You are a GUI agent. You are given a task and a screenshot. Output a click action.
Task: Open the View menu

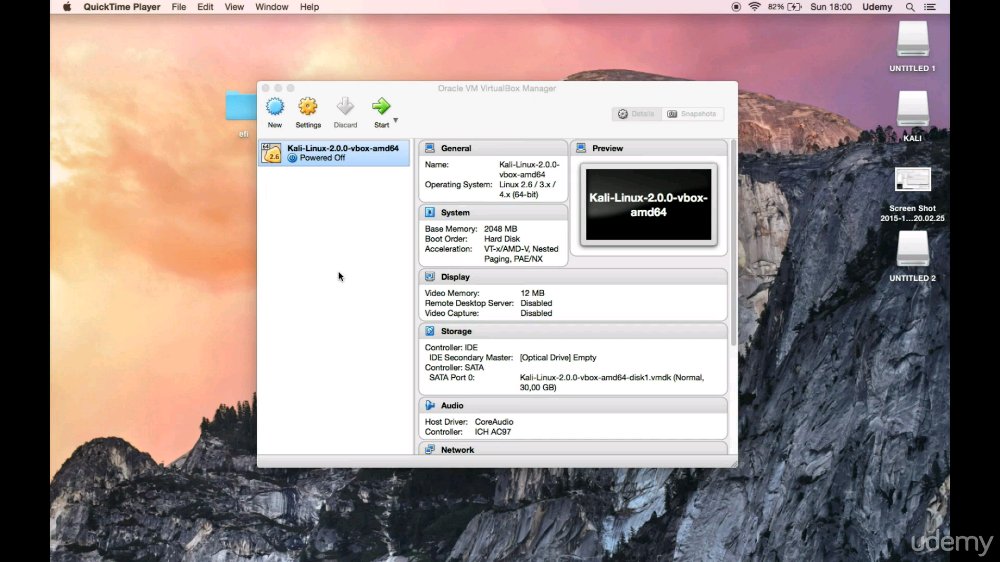point(234,7)
